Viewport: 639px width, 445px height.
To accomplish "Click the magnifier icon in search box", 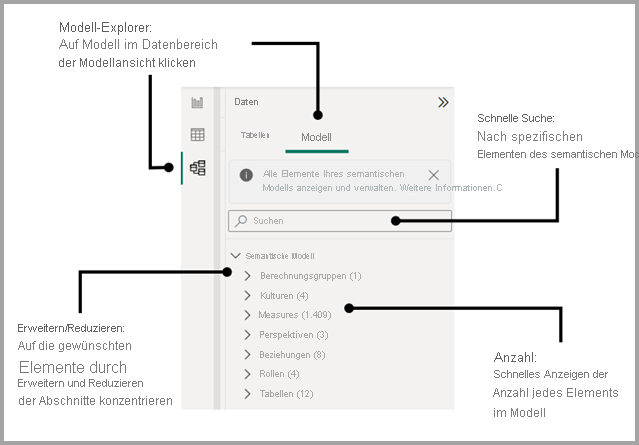I will tap(241, 221).
